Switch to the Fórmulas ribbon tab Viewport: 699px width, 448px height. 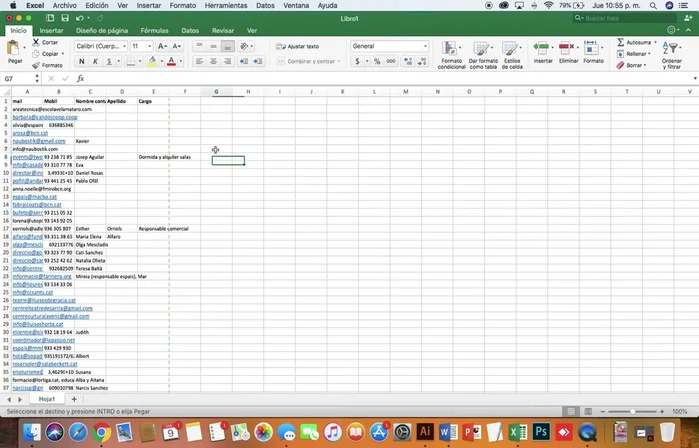pos(154,31)
